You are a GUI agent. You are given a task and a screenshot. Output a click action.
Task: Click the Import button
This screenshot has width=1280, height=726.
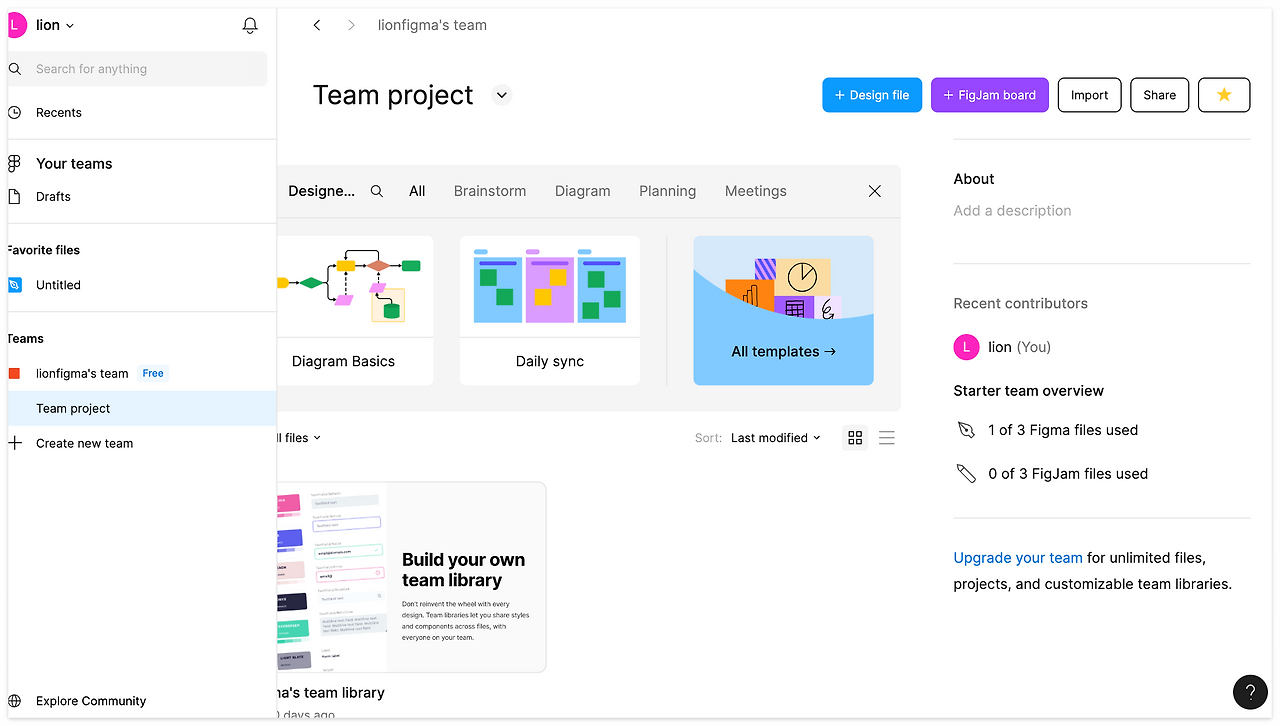[1089, 95]
